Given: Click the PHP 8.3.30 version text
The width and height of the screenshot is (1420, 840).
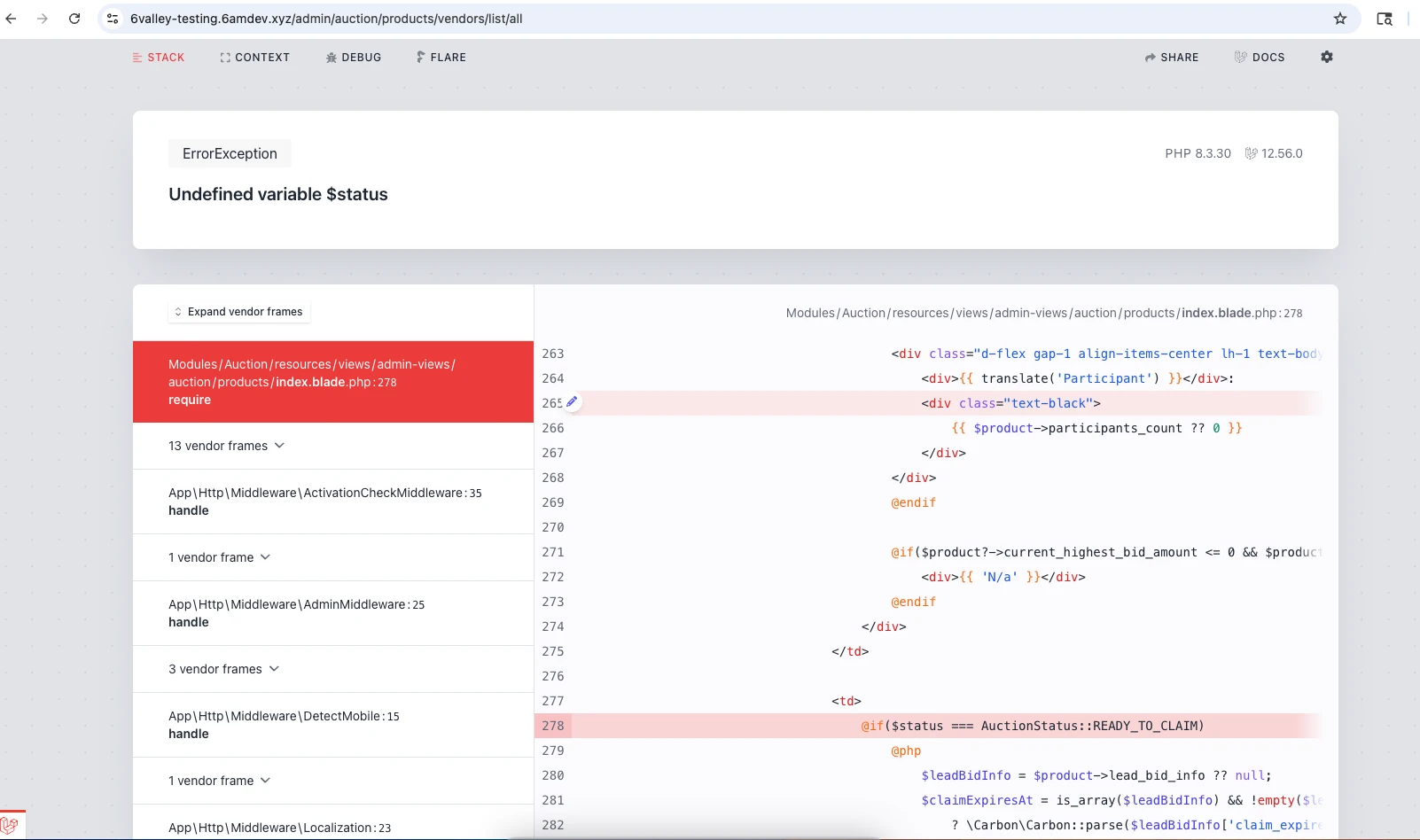Looking at the screenshot, I should pos(1198,153).
